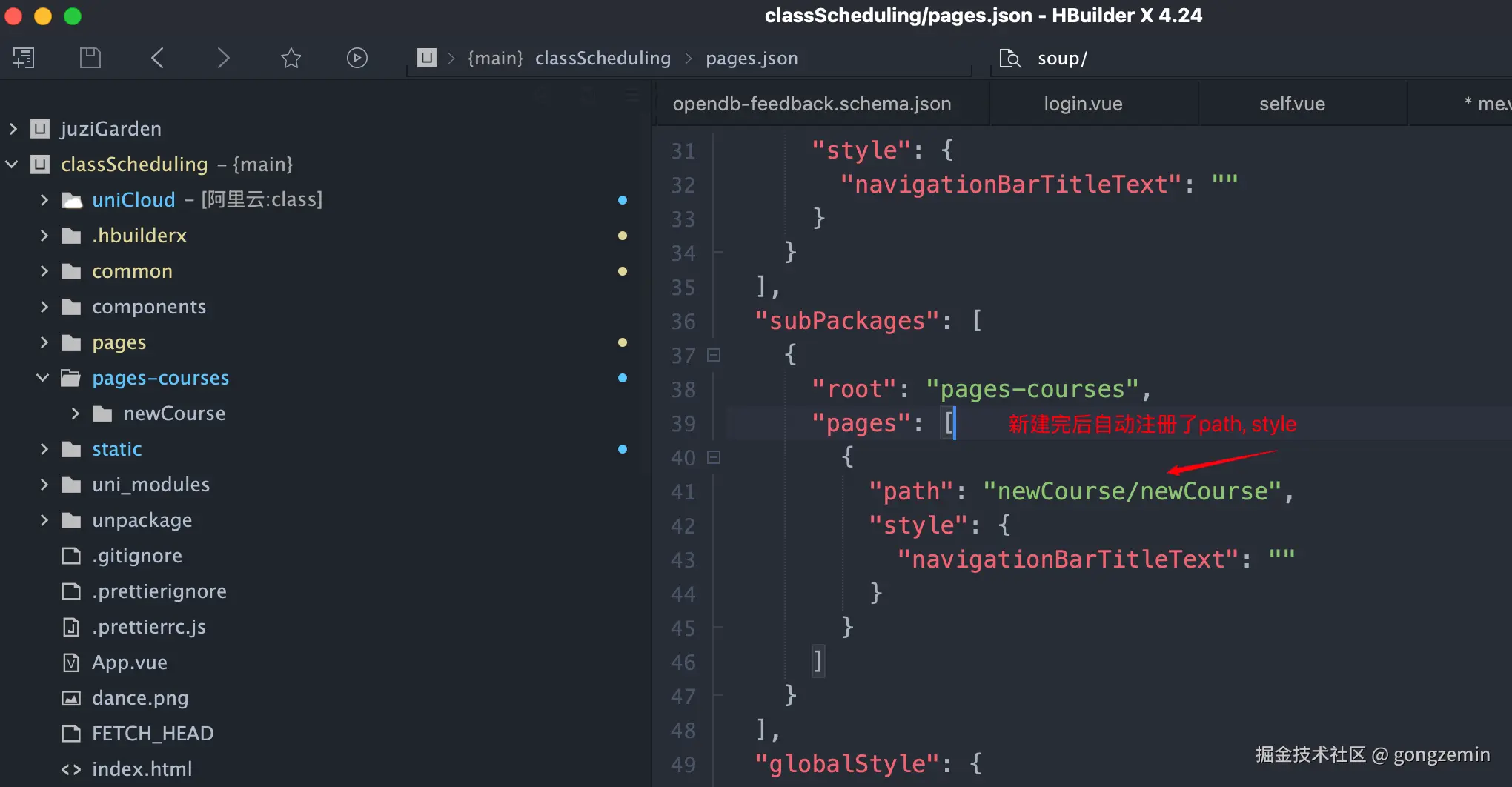The height and width of the screenshot is (787, 1512).
Task: Switch to self.vue tab
Action: (1292, 104)
